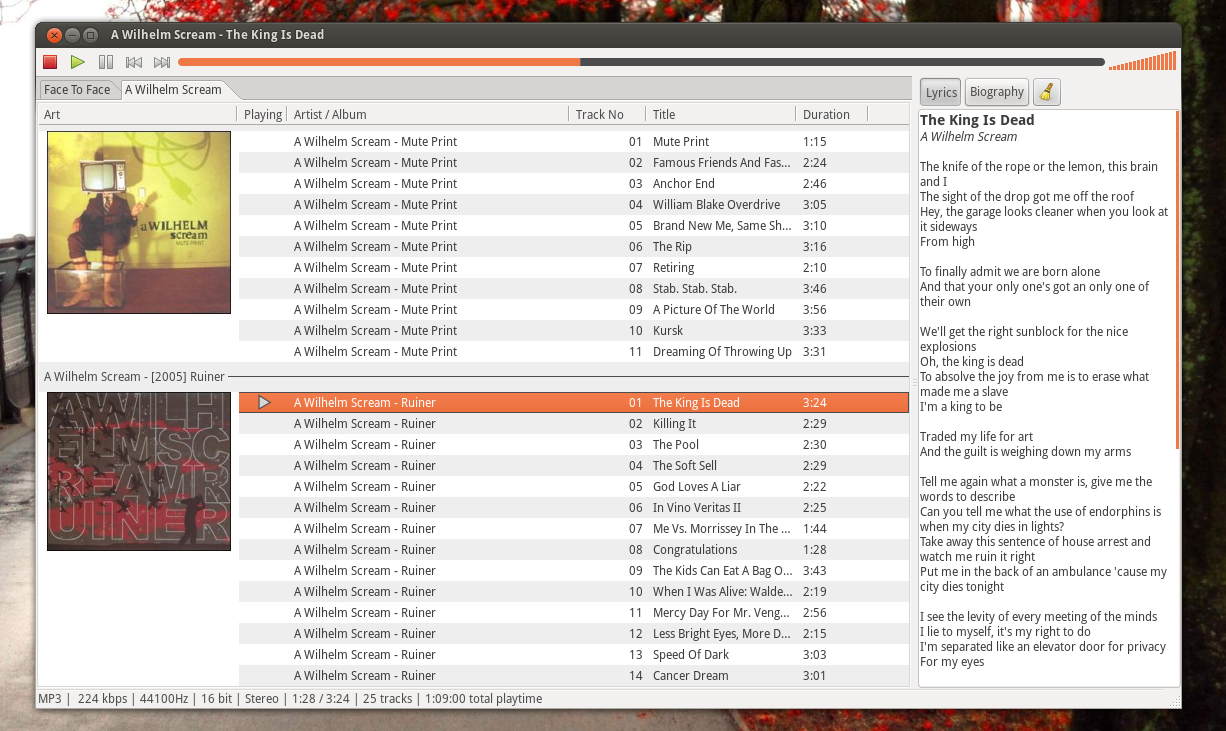
Task: Sort by the Art column header
Action: [138, 114]
